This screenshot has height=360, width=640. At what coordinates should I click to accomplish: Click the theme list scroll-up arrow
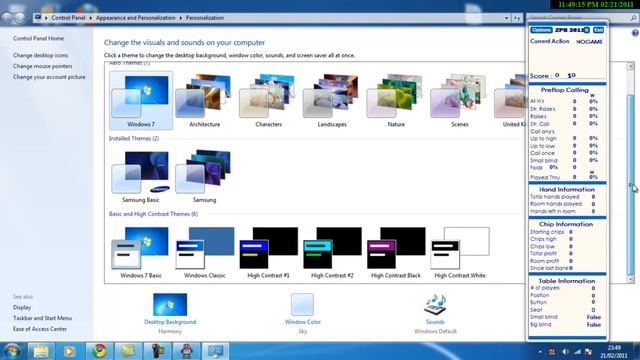click(x=631, y=66)
